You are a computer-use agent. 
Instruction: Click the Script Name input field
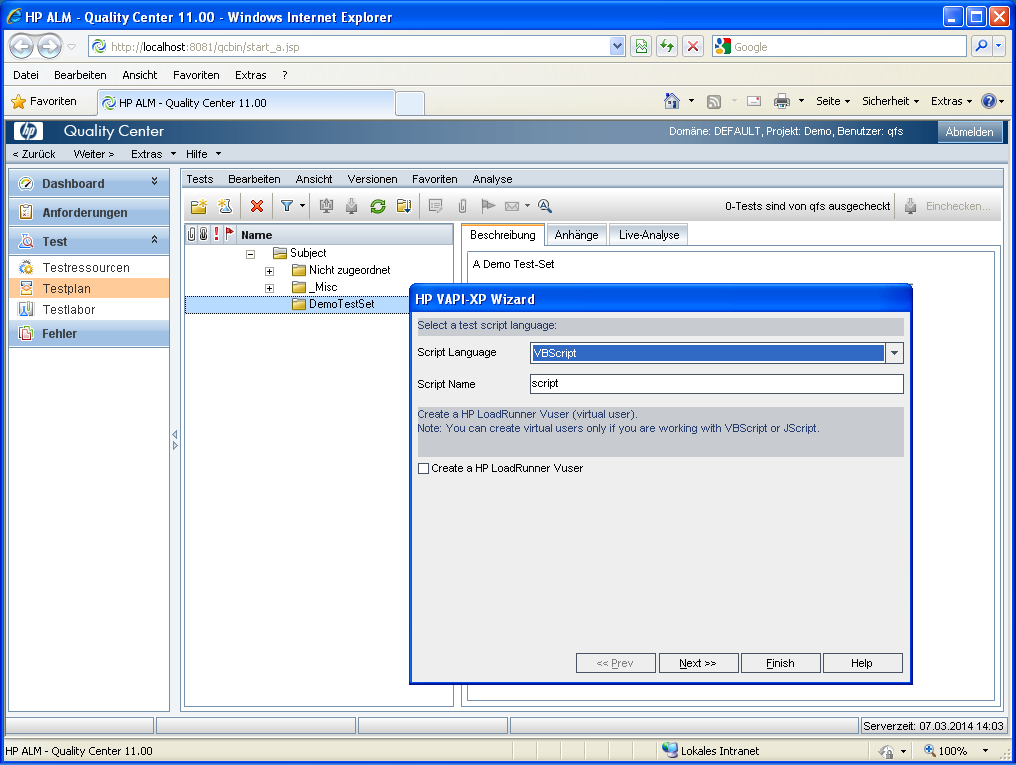pyautogui.click(x=717, y=383)
